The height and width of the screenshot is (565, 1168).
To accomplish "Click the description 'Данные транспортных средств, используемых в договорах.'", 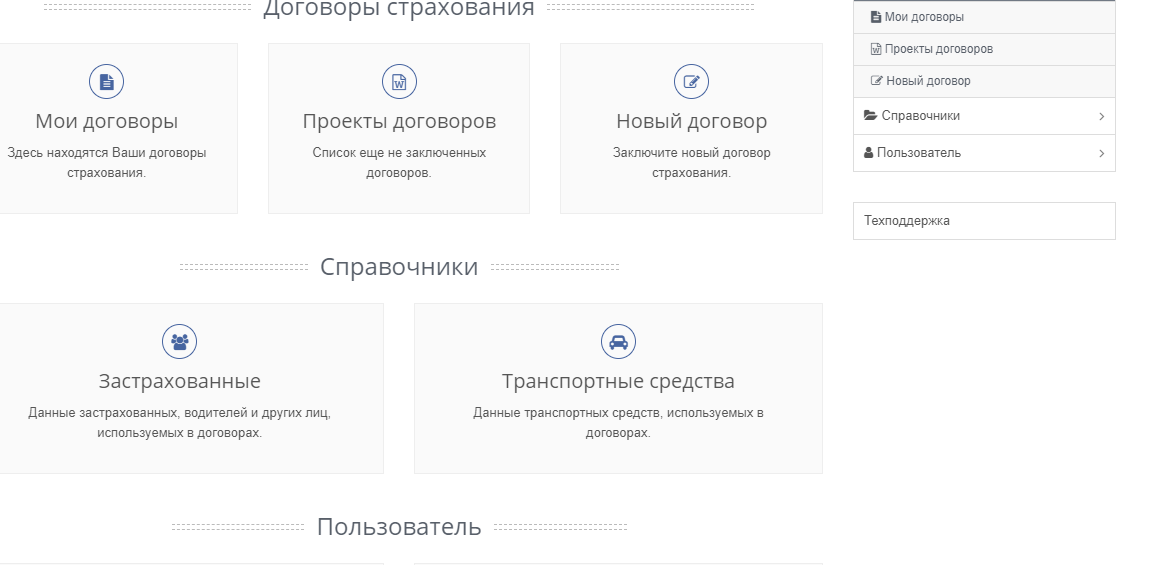I will point(618,423).
